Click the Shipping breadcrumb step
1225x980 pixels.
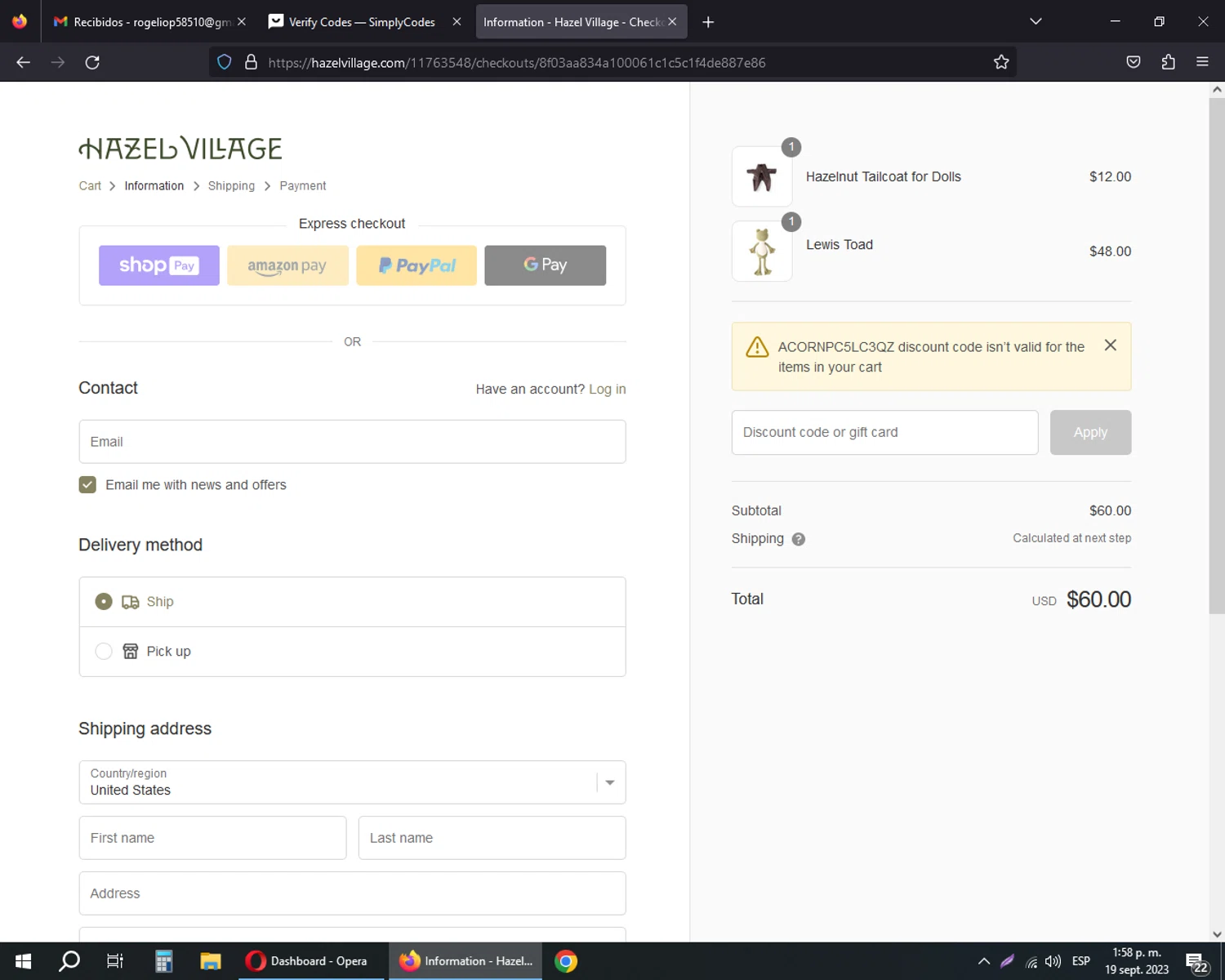[x=231, y=186]
